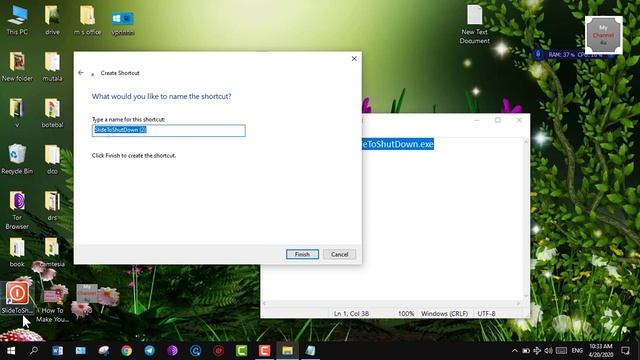This screenshot has width=640, height=360.
Task: Click UTF-8 encoding in Notepad status bar
Action: [x=487, y=313]
